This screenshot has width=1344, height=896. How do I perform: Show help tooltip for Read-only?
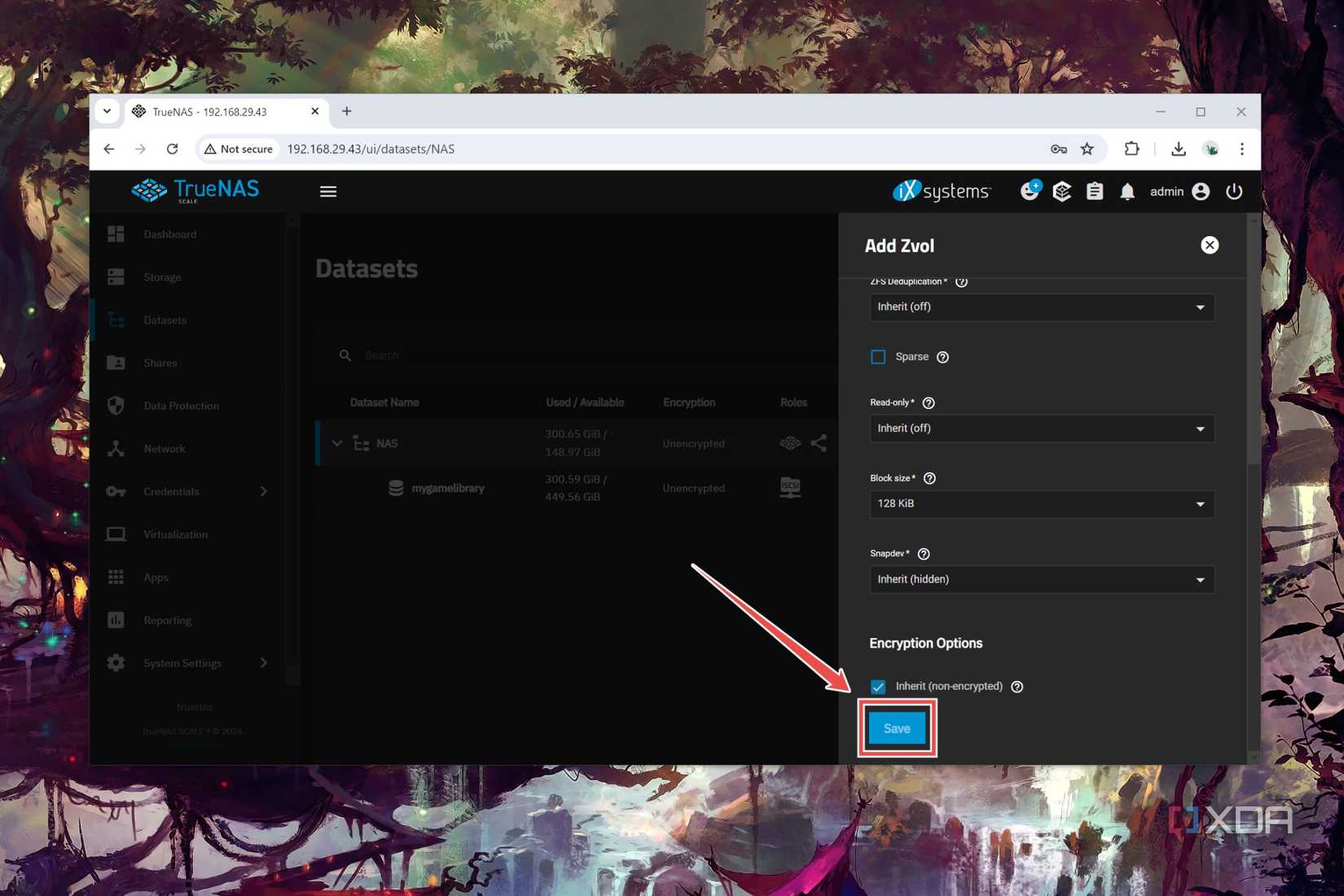[x=929, y=402]
